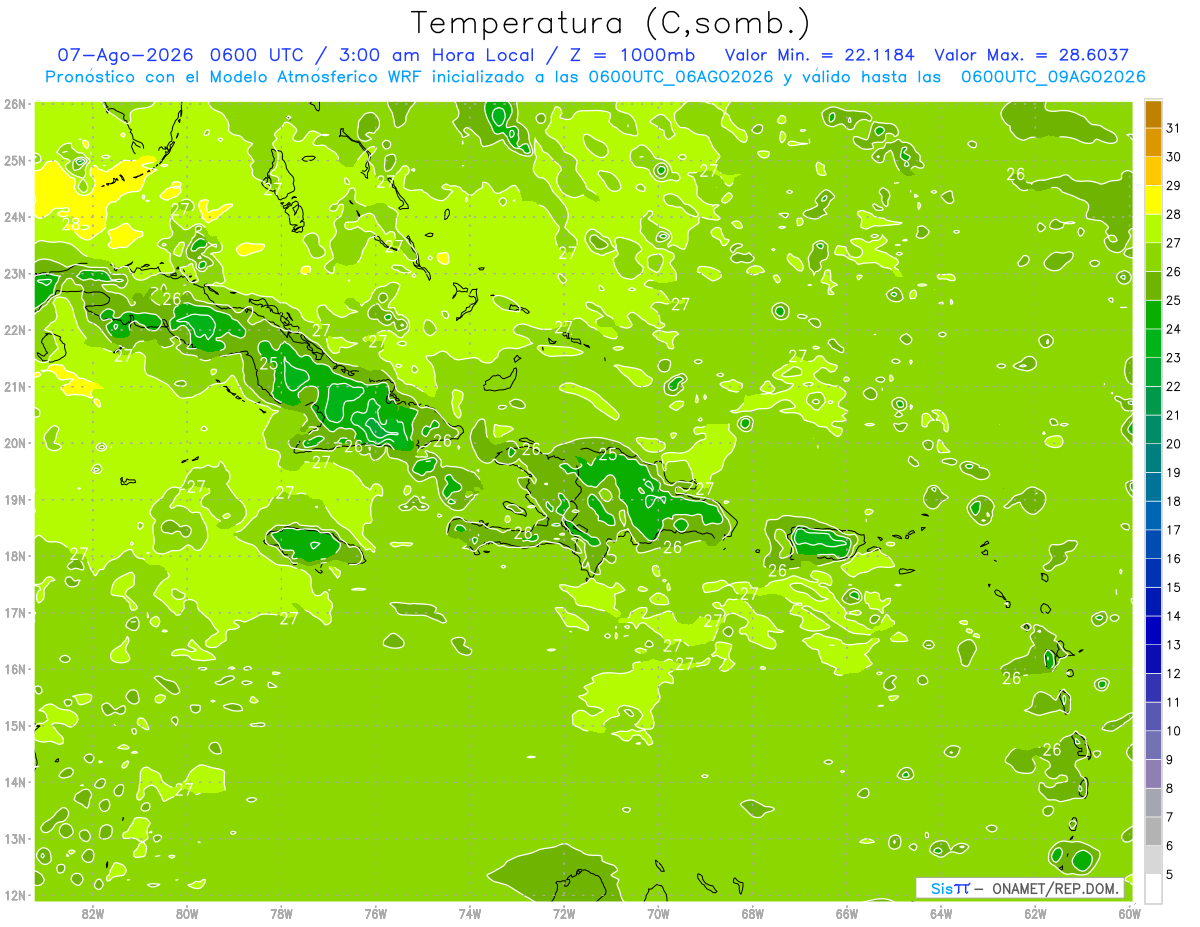Click legend value 6 on the color scale
Image resolution: width=1200 pixels, height=927 pixels.
tap(1170, 846)
